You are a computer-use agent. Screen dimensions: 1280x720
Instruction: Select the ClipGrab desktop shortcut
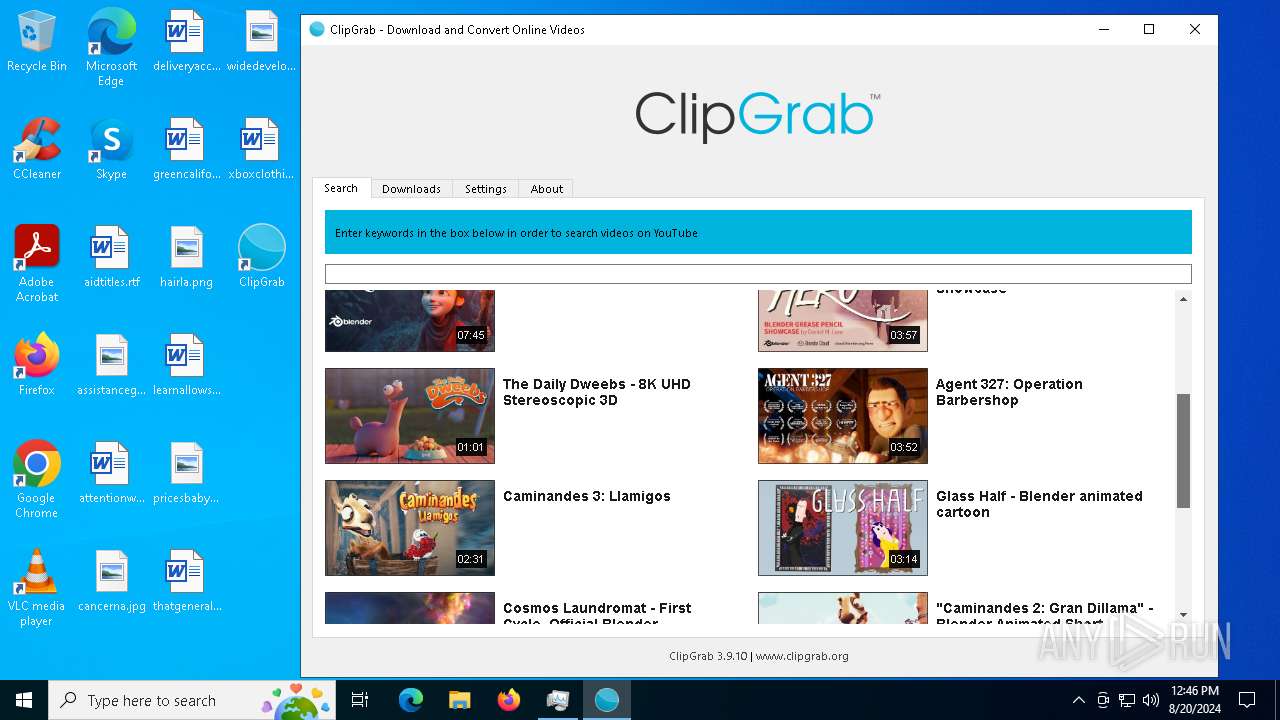(262, 257)
